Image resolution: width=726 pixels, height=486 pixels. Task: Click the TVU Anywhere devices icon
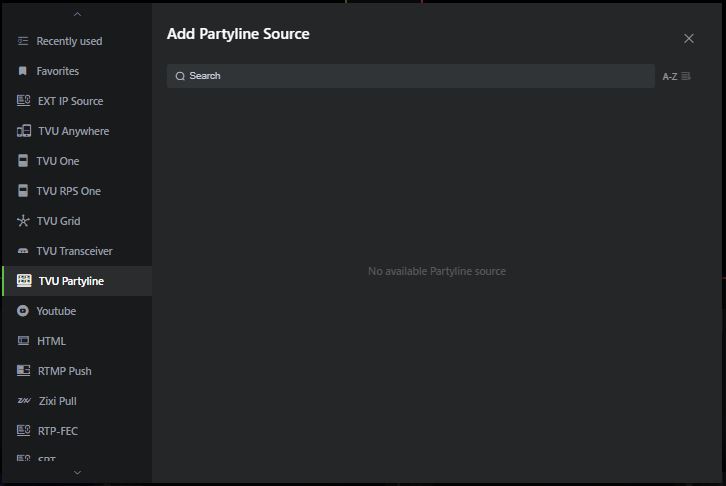[x=24, y=131]
